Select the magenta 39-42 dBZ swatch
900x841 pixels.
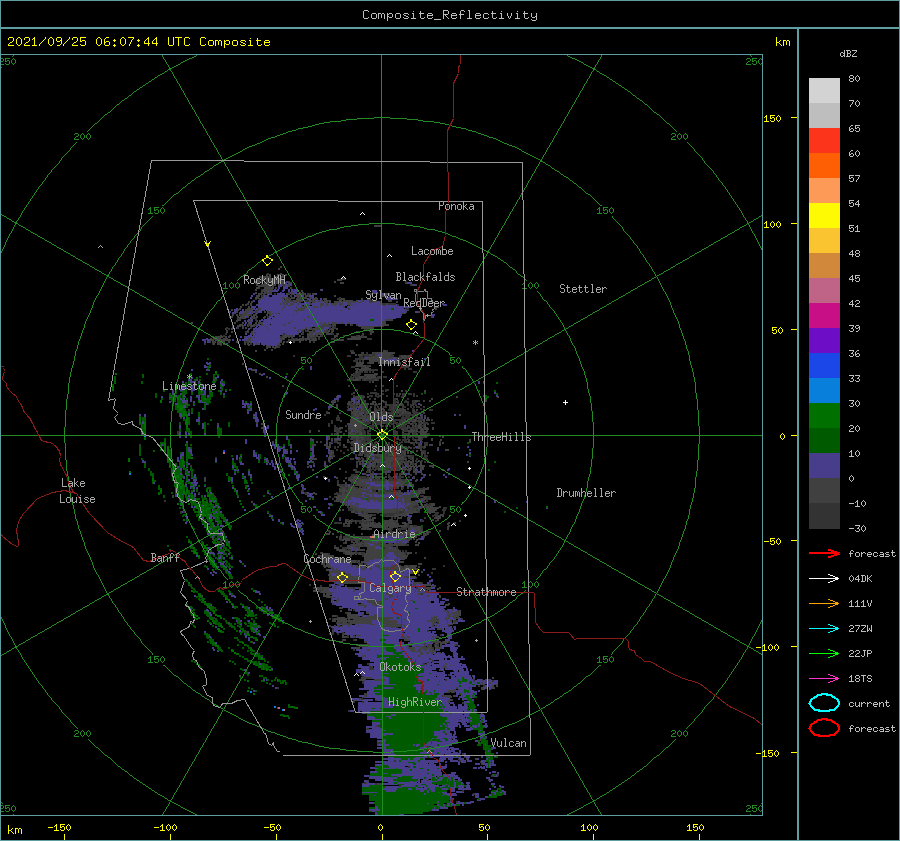pos(824,316)
